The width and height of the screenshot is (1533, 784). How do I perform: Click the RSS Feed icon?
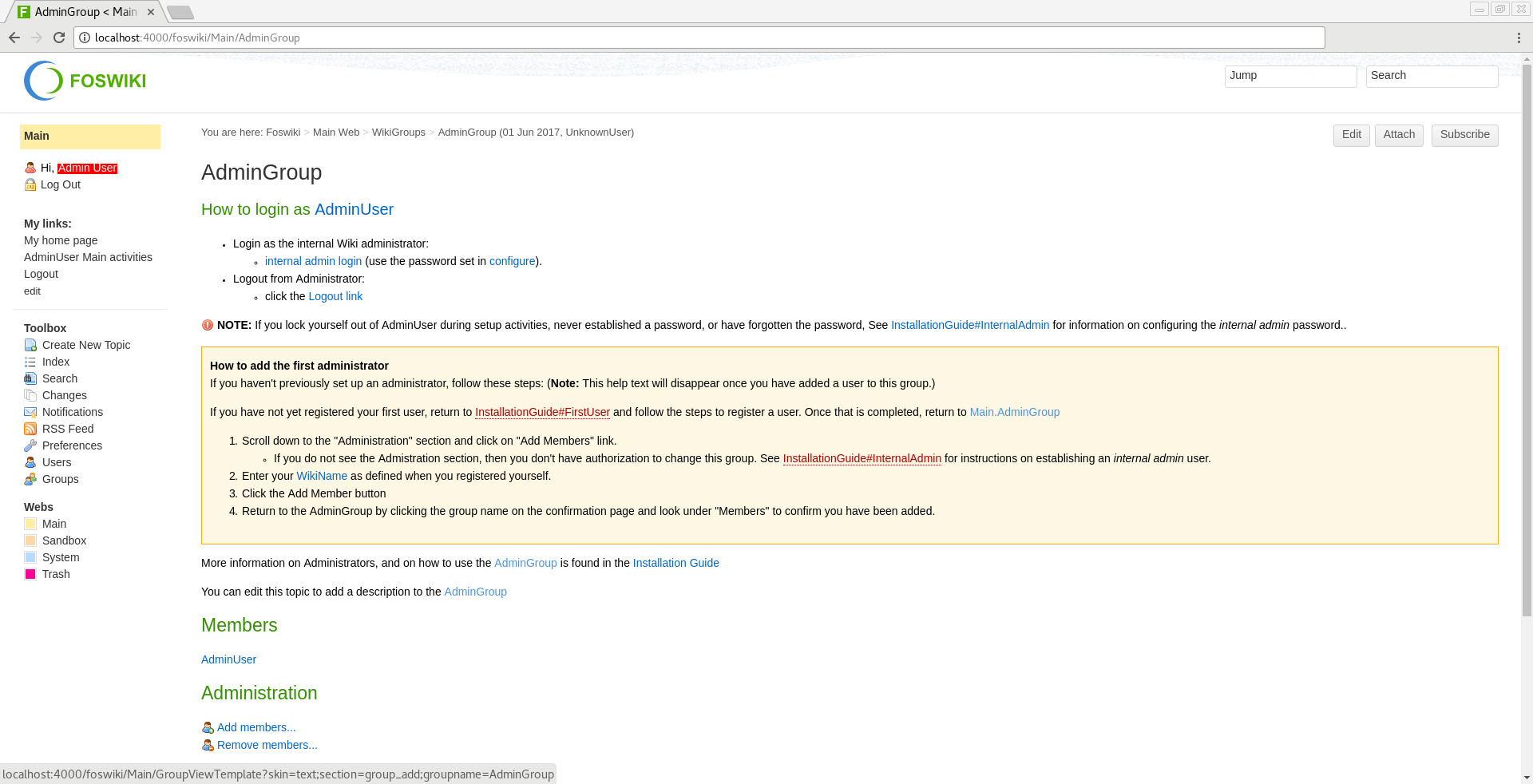click(x=30, y=429)
